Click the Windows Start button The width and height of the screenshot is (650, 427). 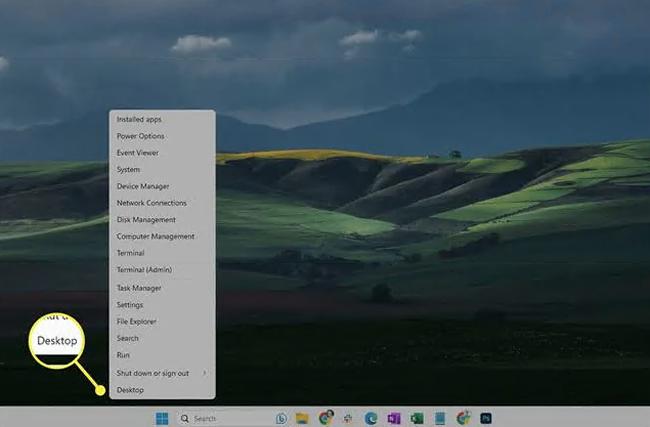[162, 418]
